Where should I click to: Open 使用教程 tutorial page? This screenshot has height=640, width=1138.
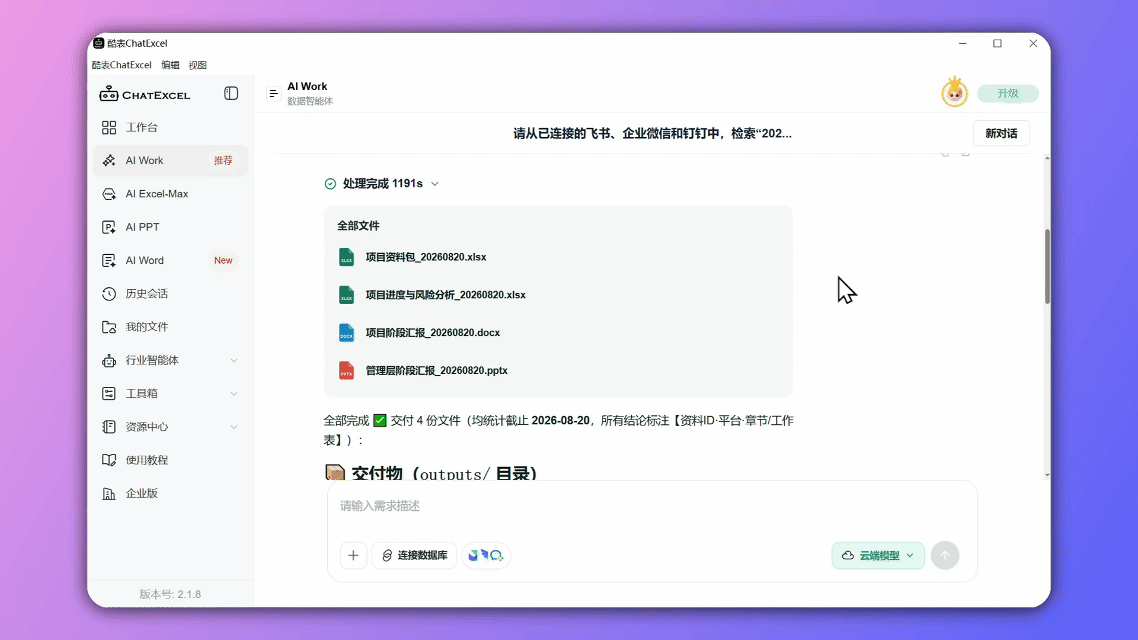[x=171, y=460]
